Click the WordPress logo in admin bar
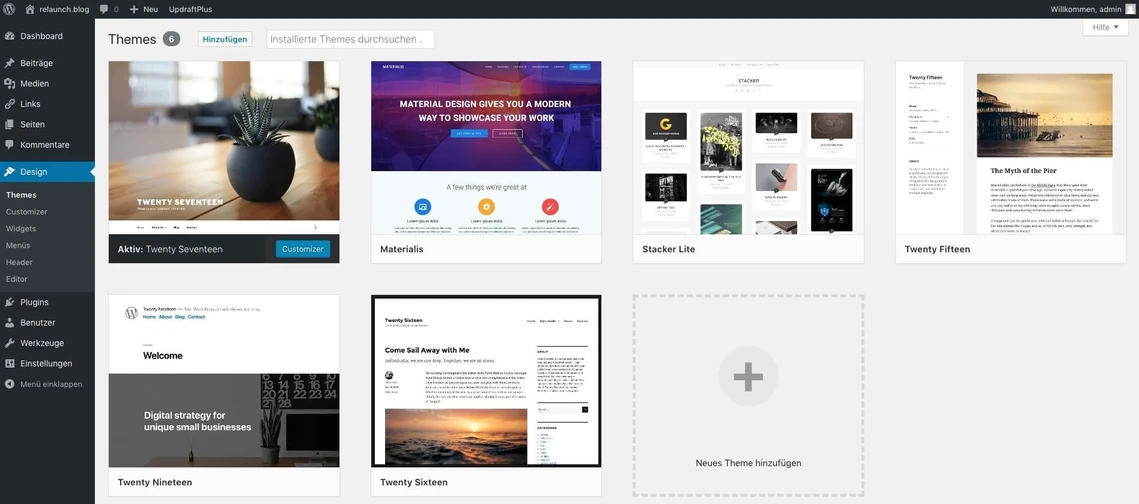The height and width of the screenshot is (504, 1139). pyautogui.click(x=9, y=9)
